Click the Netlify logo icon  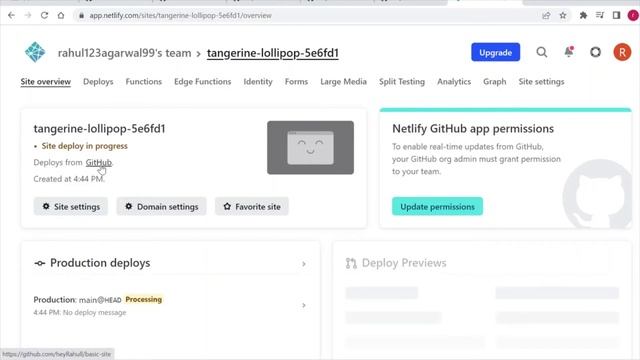point(35,52)
